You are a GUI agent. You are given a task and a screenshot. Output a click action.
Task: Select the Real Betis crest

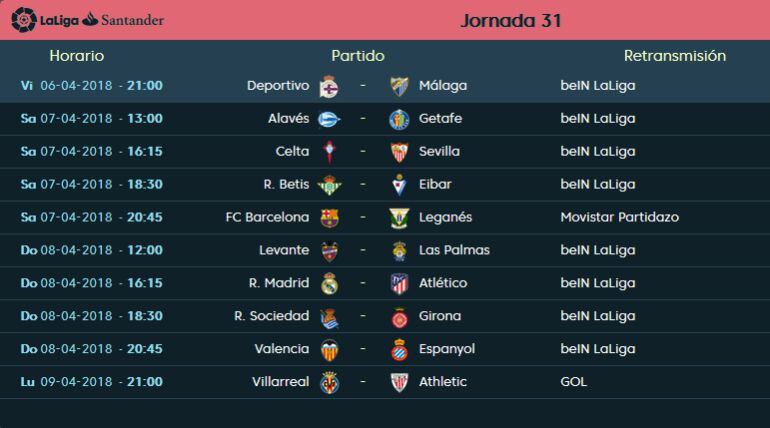(329, 185)
